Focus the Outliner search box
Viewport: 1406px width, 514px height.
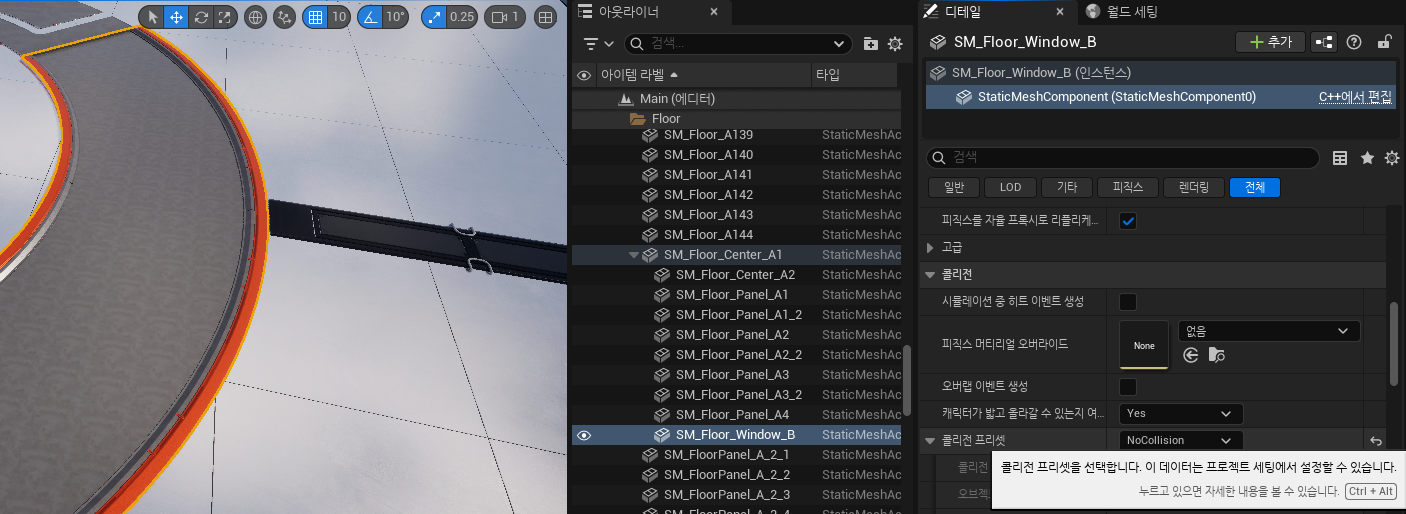(x=738, y=44)
